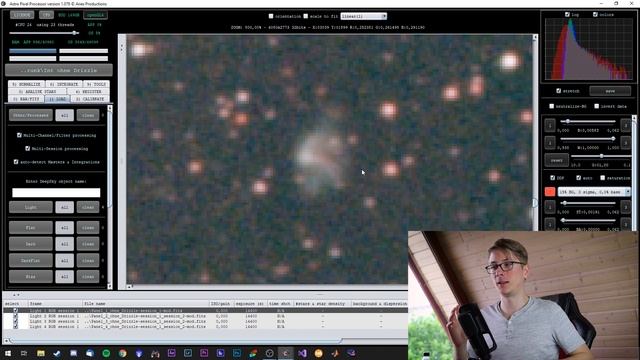Viewport: 640px width, 360px height.
Task: Toggle the histogram log checkbox
Action: pos(567,14)
